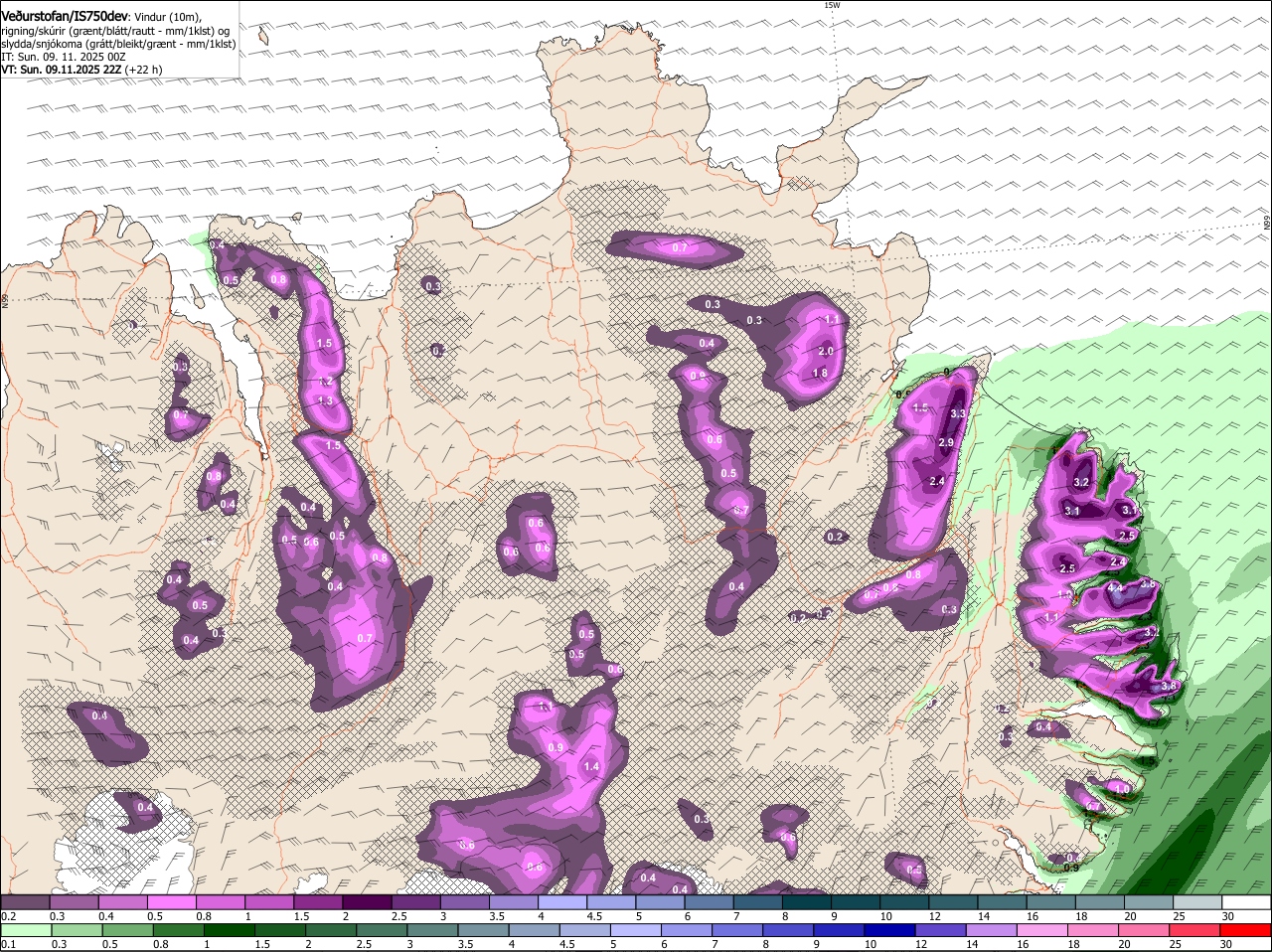The width and height of the screenshot is (1272, 952).
Task: Pick the darkest purple 2–2.5 snow legend swatch
Action: [x=366, y=902]
